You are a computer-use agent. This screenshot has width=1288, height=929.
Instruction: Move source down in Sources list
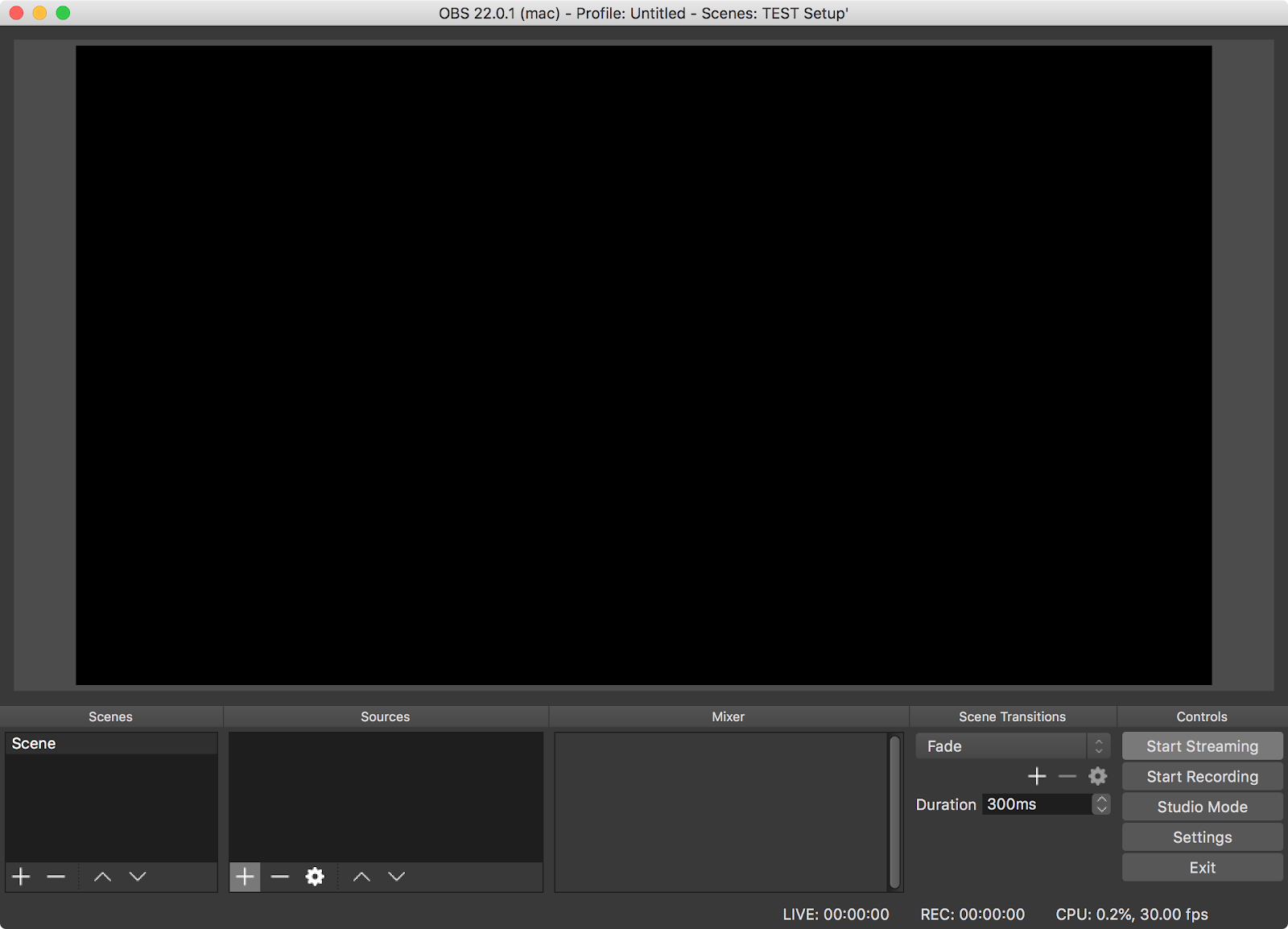click(x=397, y=877)
